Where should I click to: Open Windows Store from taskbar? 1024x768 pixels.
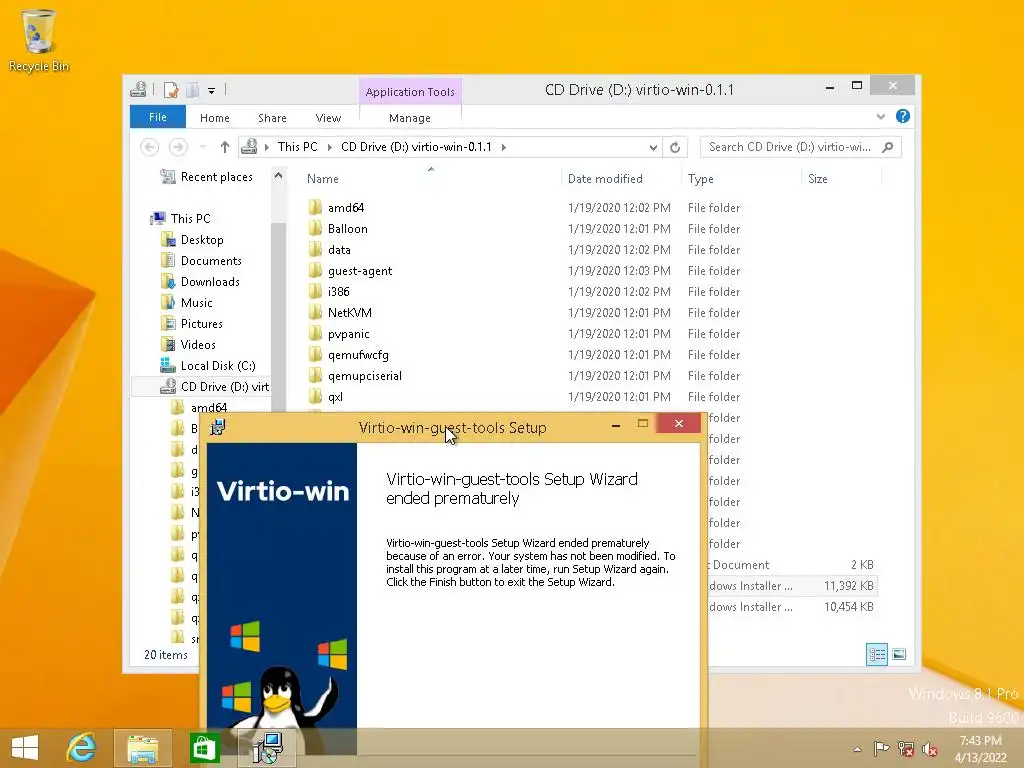point(204,748)
